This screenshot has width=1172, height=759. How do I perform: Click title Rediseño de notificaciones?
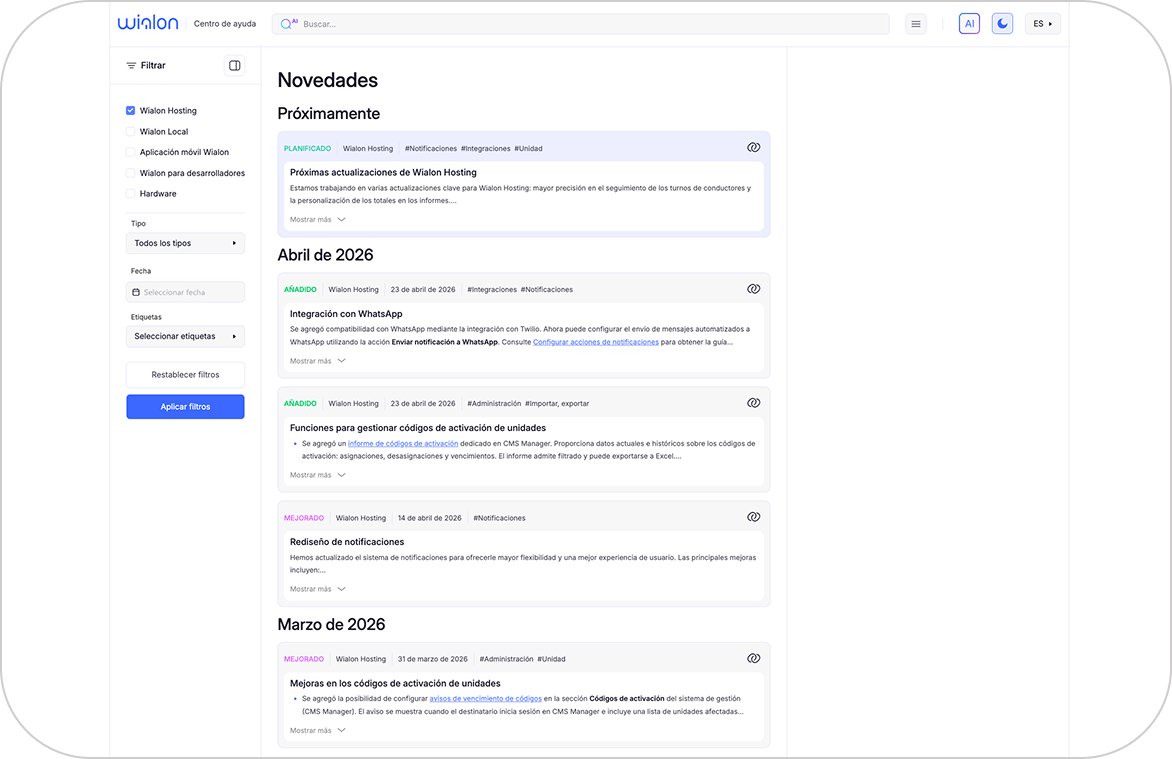click(347, 542)
